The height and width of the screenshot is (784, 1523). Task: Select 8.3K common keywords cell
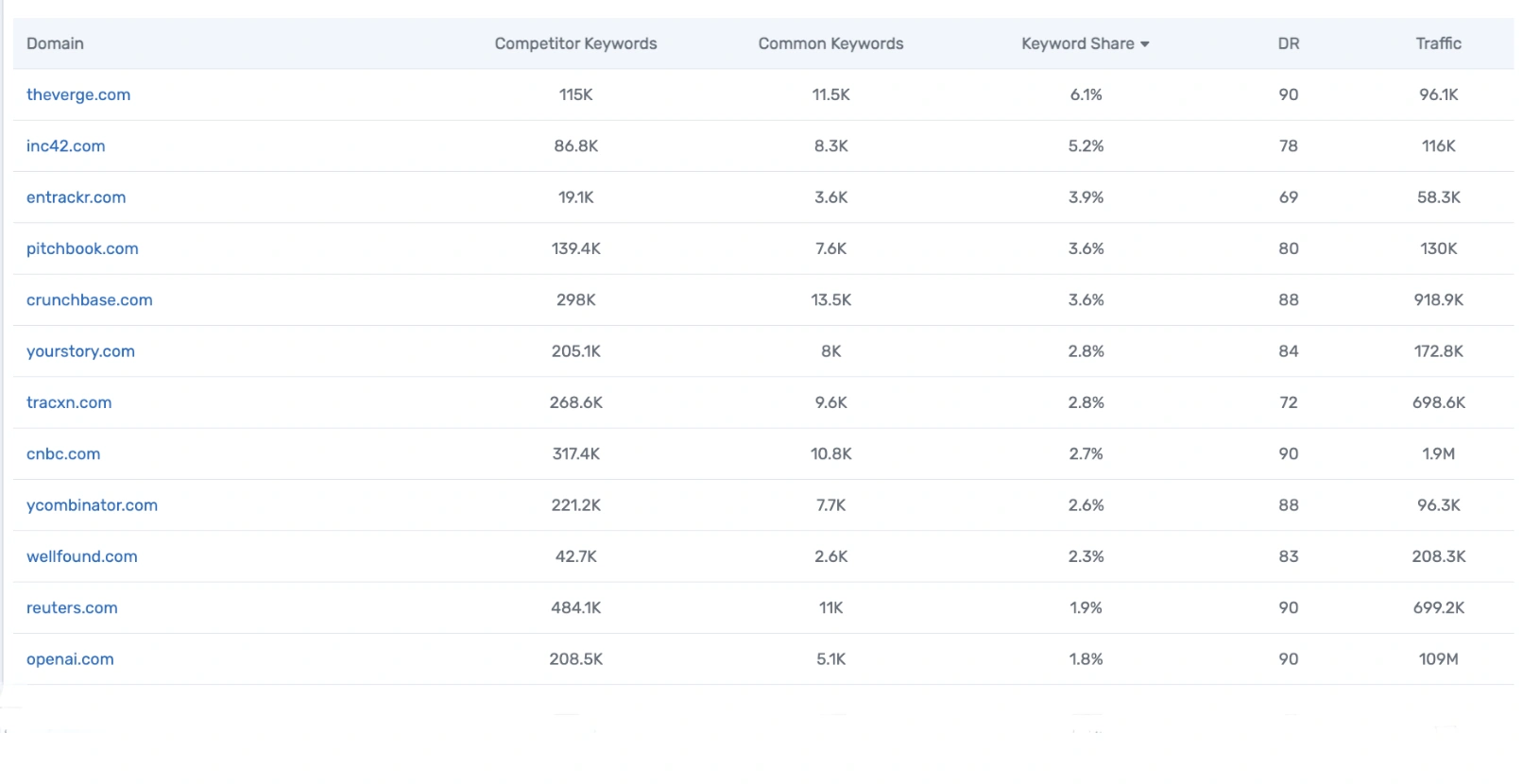(x=830, y=145)
